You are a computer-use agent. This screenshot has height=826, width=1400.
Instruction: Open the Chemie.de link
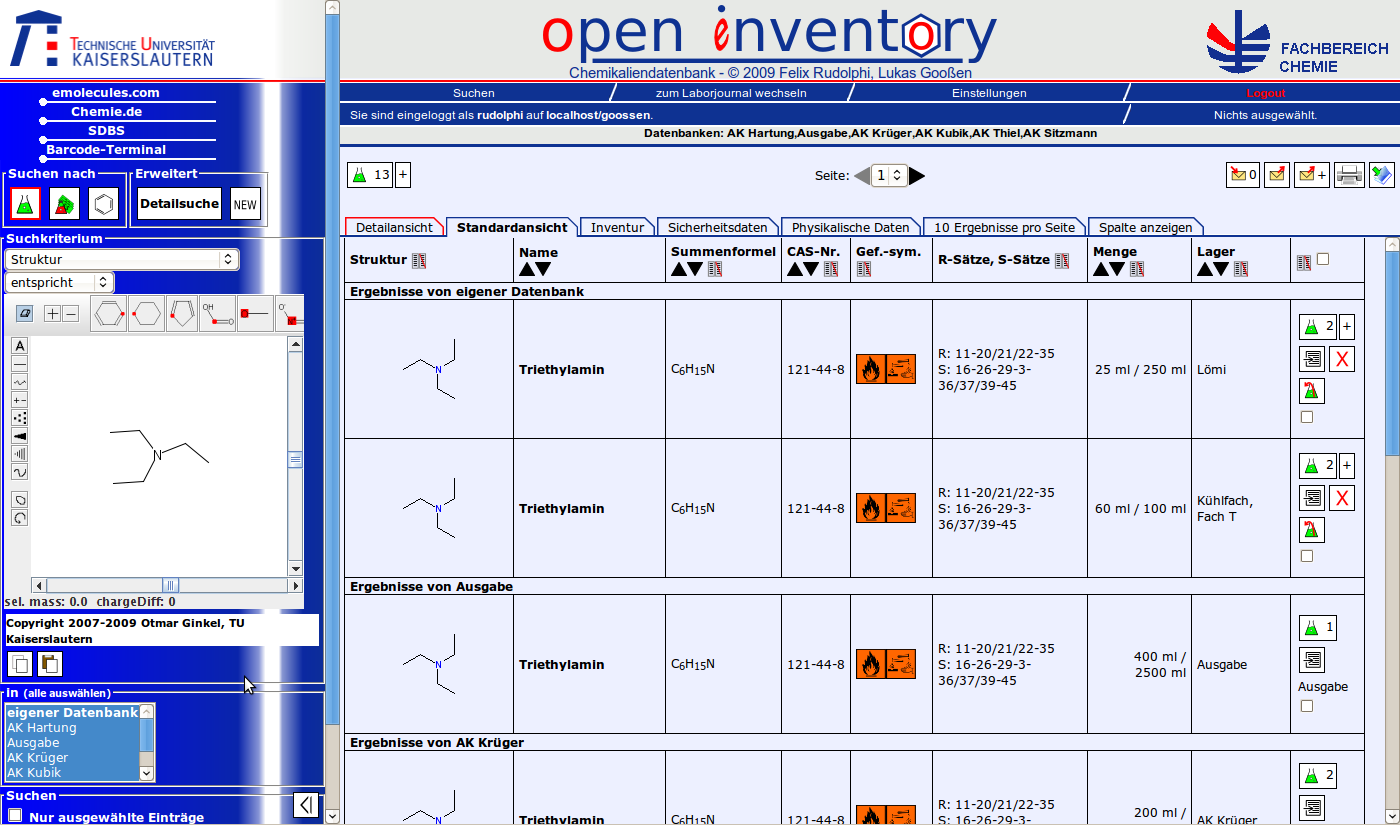pos(106,112)
